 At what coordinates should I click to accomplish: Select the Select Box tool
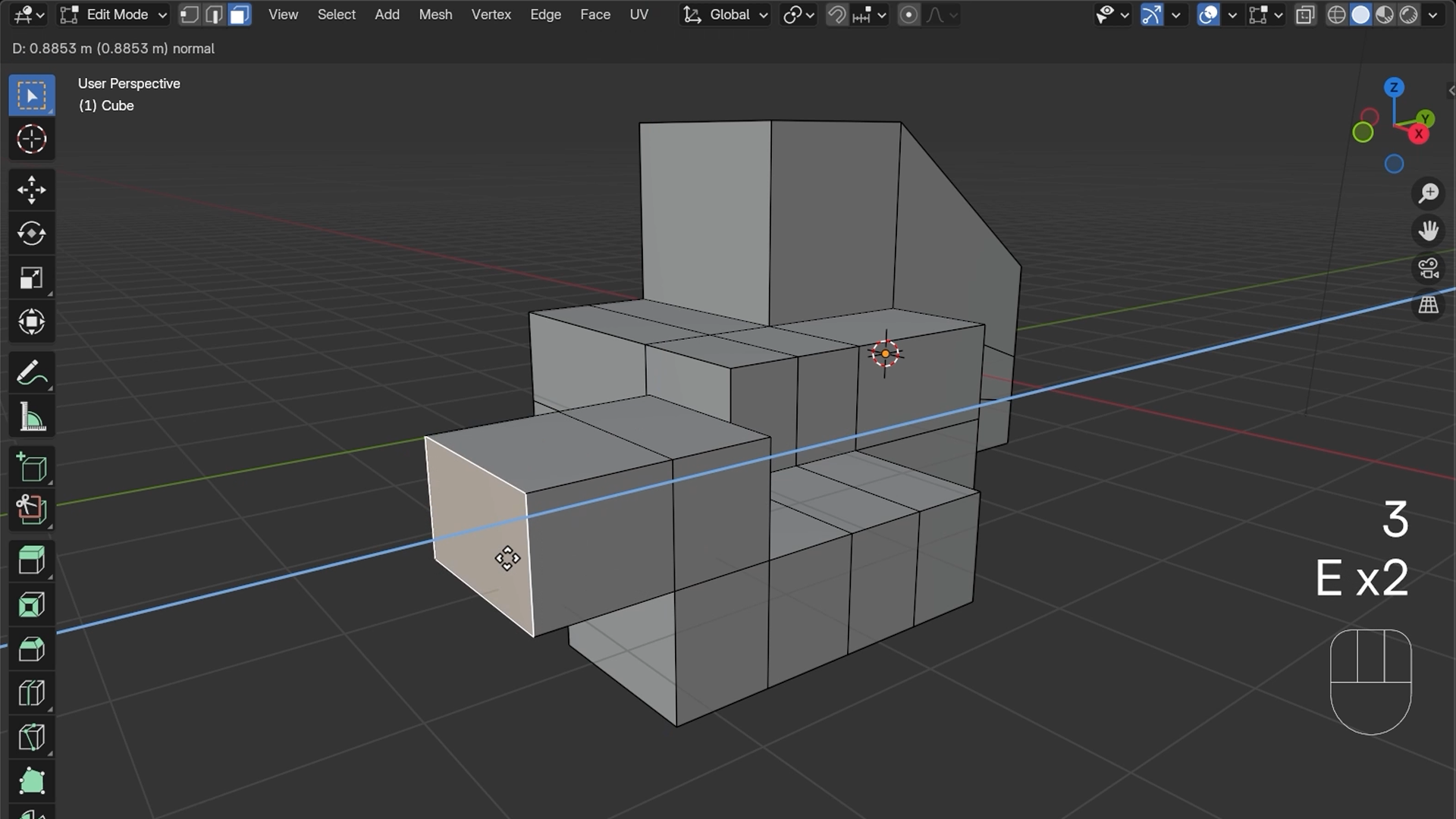(32, 96)
